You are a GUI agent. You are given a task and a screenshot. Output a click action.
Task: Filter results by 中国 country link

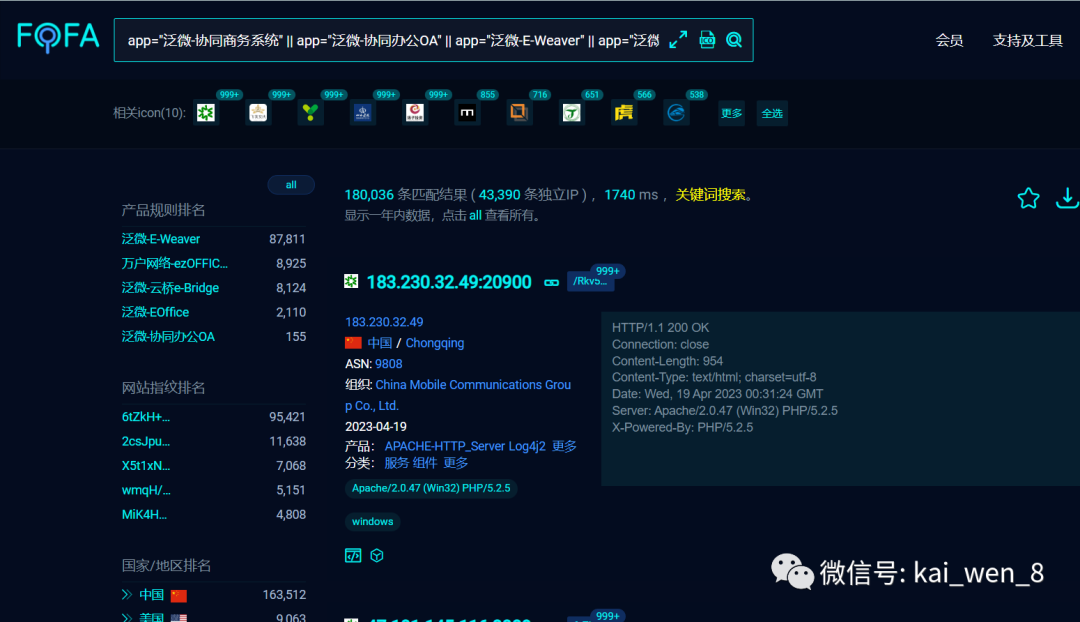point(152,594)
